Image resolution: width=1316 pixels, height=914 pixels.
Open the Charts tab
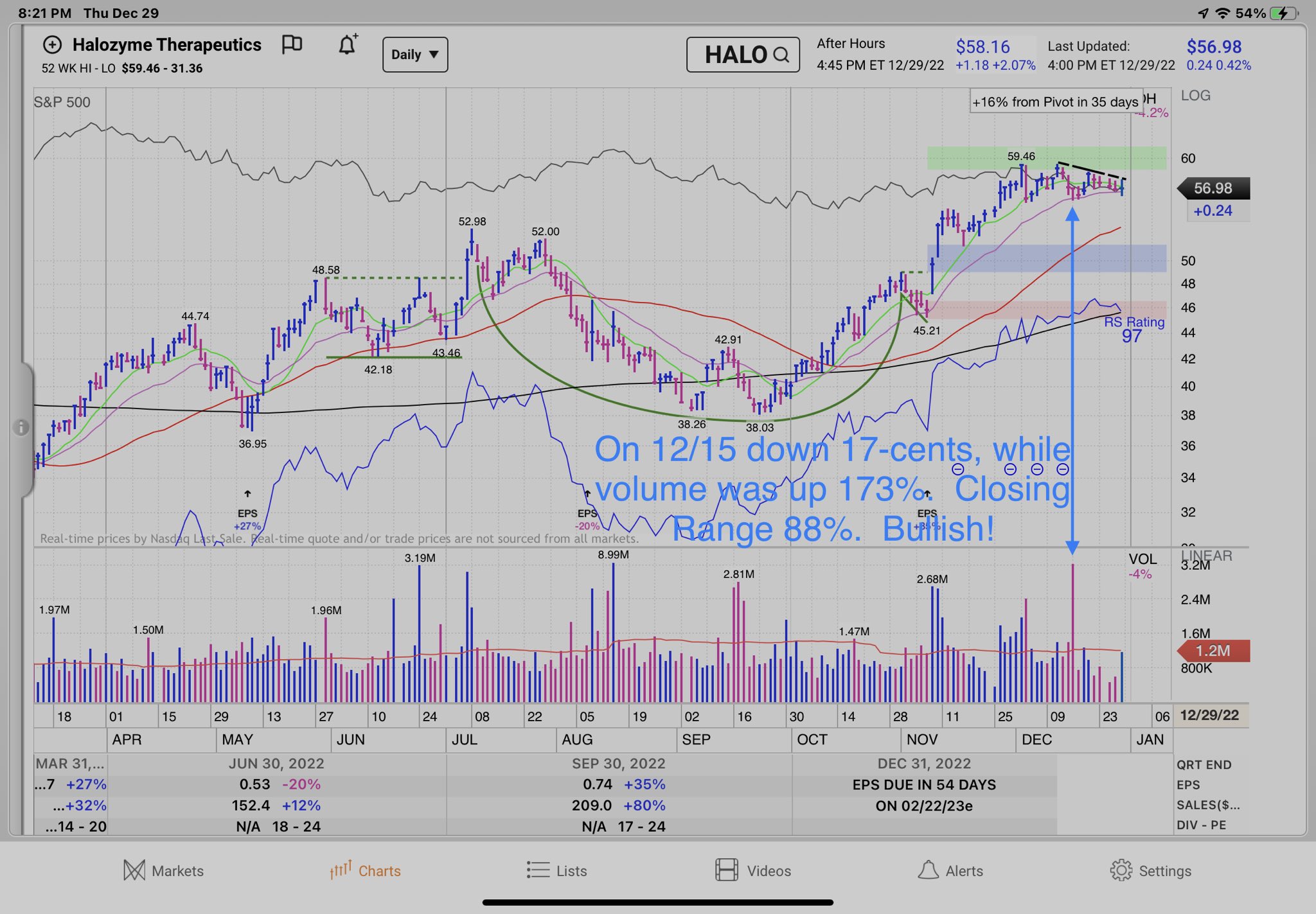(x=366, y=870)
